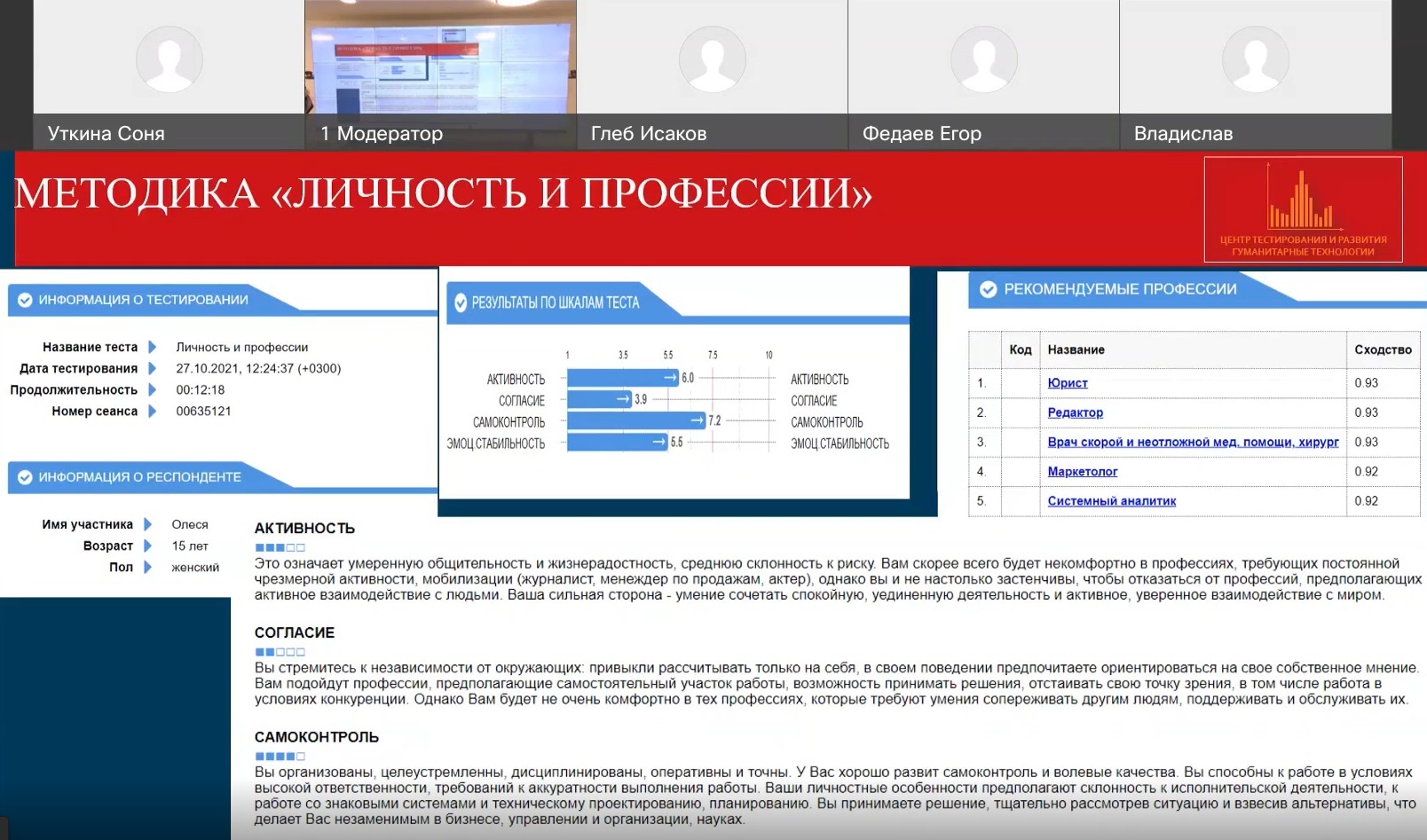Open the 1 Модератор video thumbnail
1427x840 pixels.
tap(440, 59)
